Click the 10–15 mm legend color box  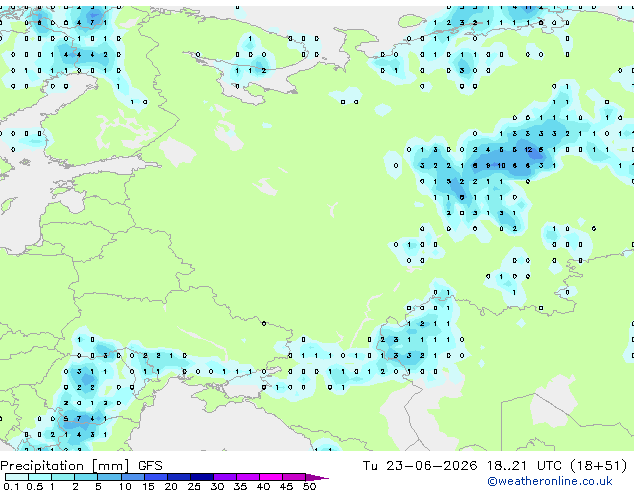coord(133,477)
